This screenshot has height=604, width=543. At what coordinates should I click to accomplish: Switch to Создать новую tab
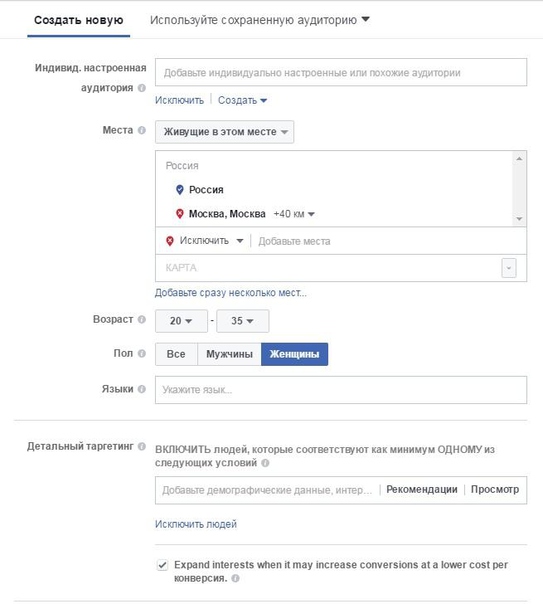tap(79, 20)
